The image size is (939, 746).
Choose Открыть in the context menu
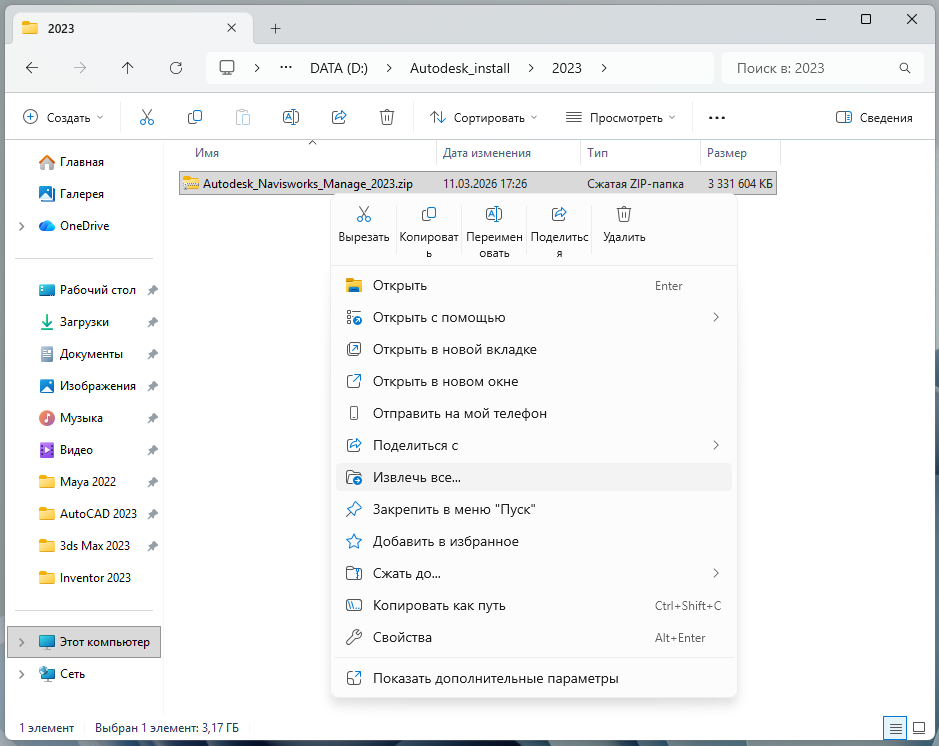pos(534,286)
